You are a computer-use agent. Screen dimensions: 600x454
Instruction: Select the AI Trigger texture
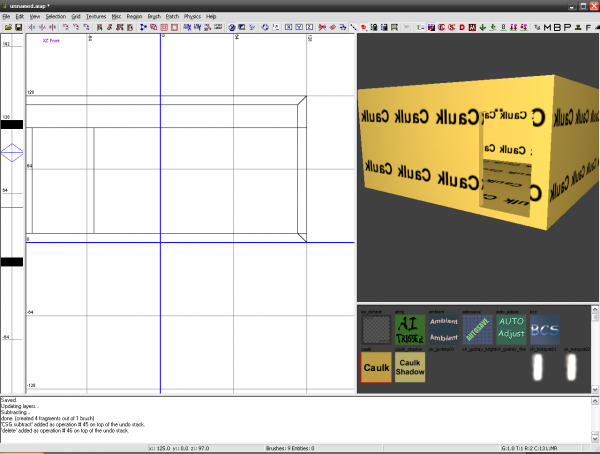click(410, 329)
